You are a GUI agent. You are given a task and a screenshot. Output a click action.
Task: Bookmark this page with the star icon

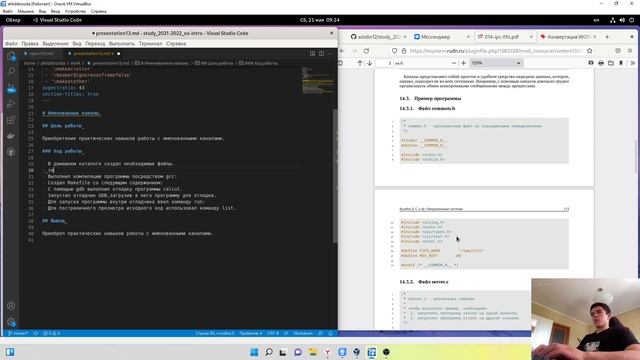point(589,51)
